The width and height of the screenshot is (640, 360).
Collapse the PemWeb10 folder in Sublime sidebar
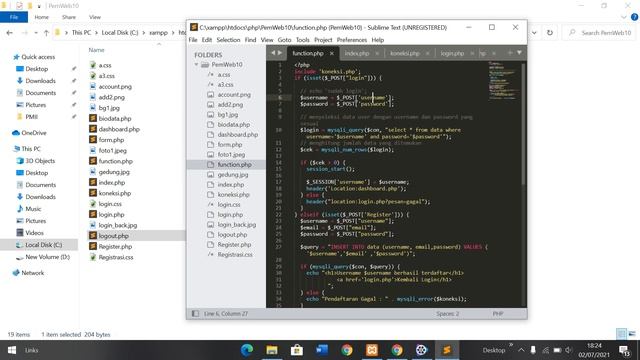coord(196,64)
